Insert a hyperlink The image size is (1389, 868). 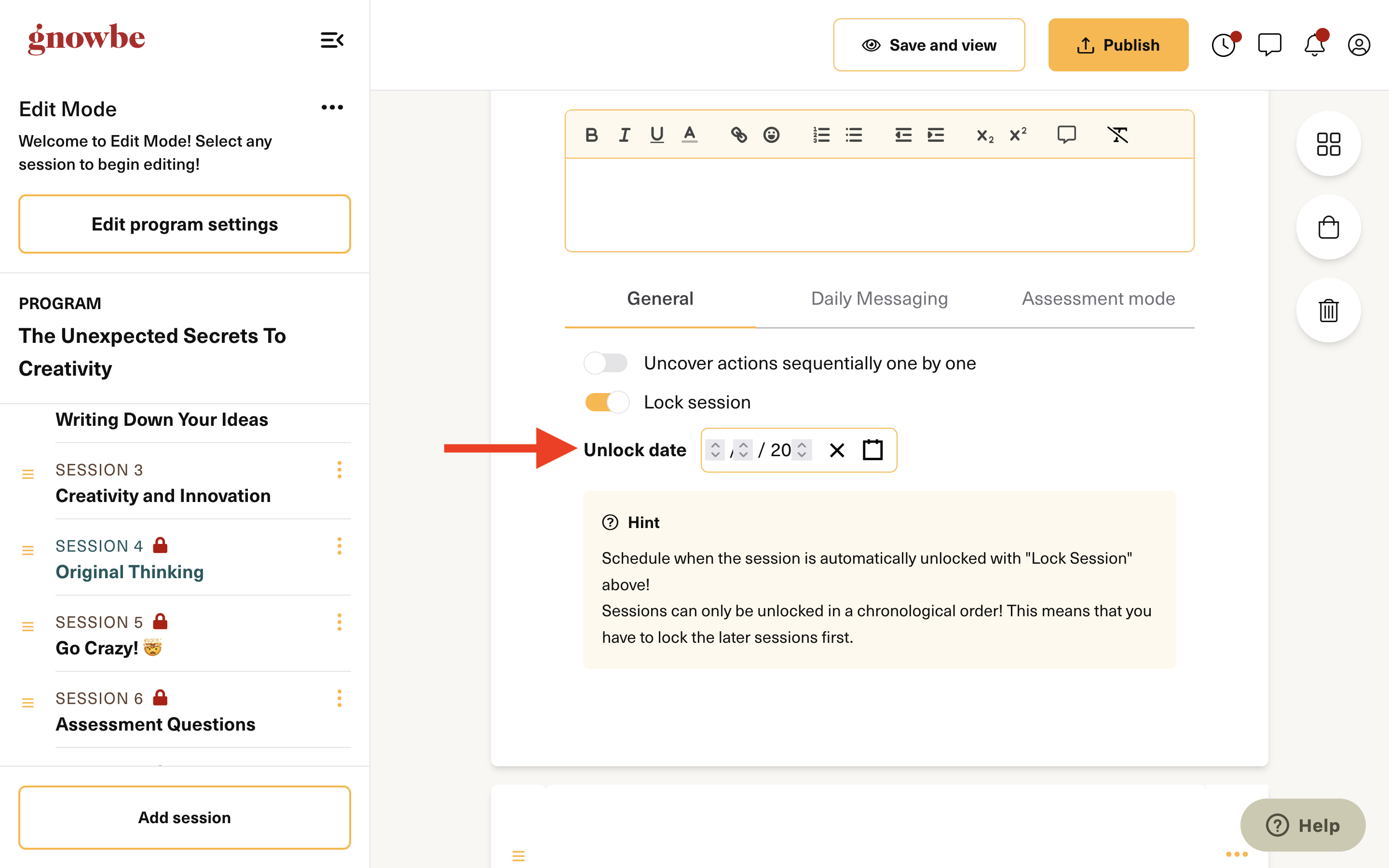(739, 135)
